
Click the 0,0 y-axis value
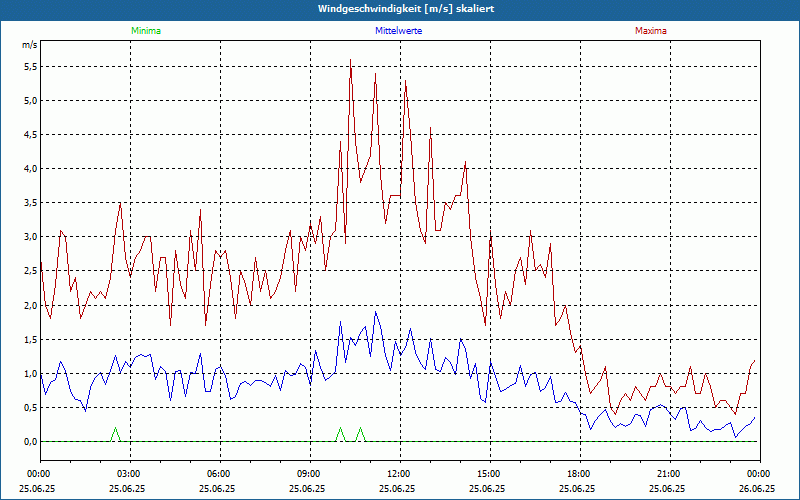coord(31,441)
